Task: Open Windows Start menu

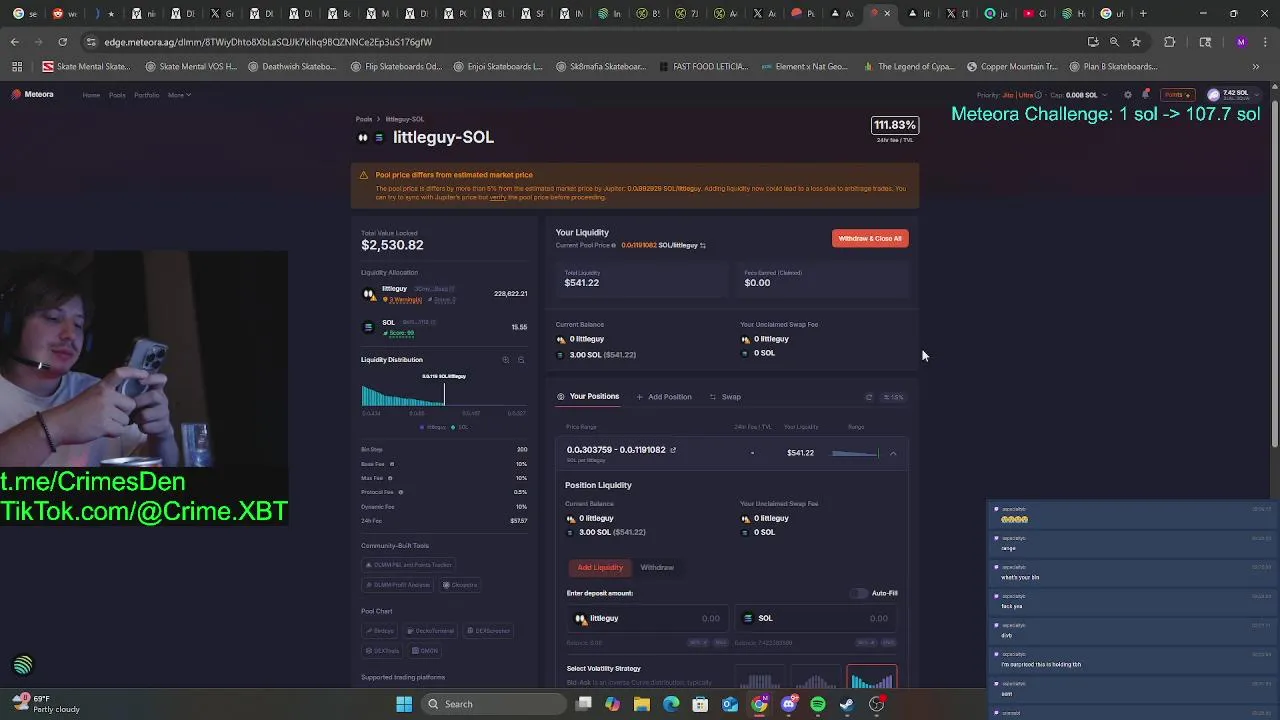Action: [404, 704]
